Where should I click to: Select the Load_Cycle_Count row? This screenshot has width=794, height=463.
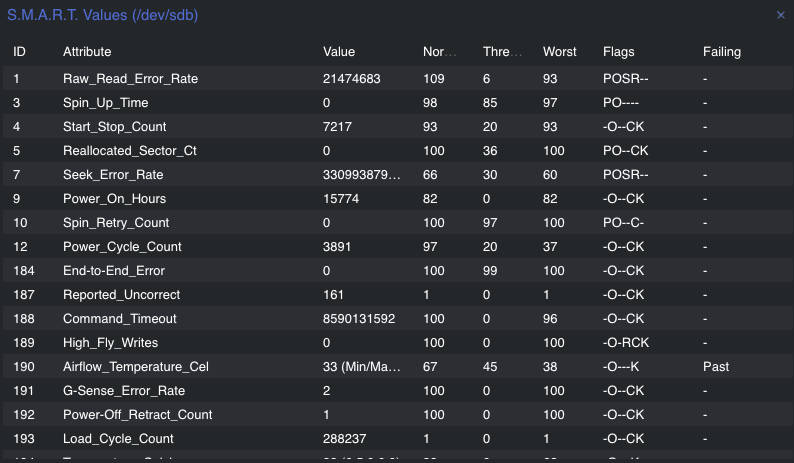pos(118,439)
